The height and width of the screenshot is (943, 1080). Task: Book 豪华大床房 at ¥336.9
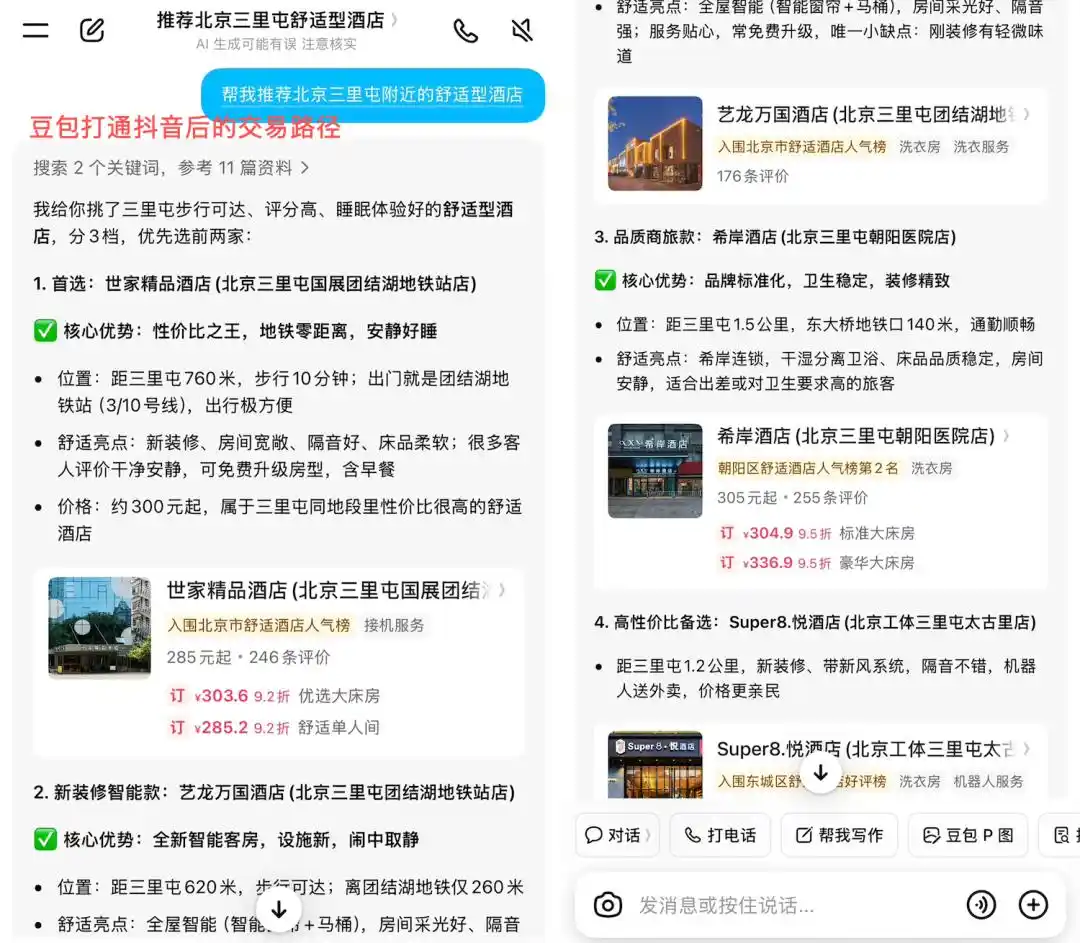click(x=818, y=563)
